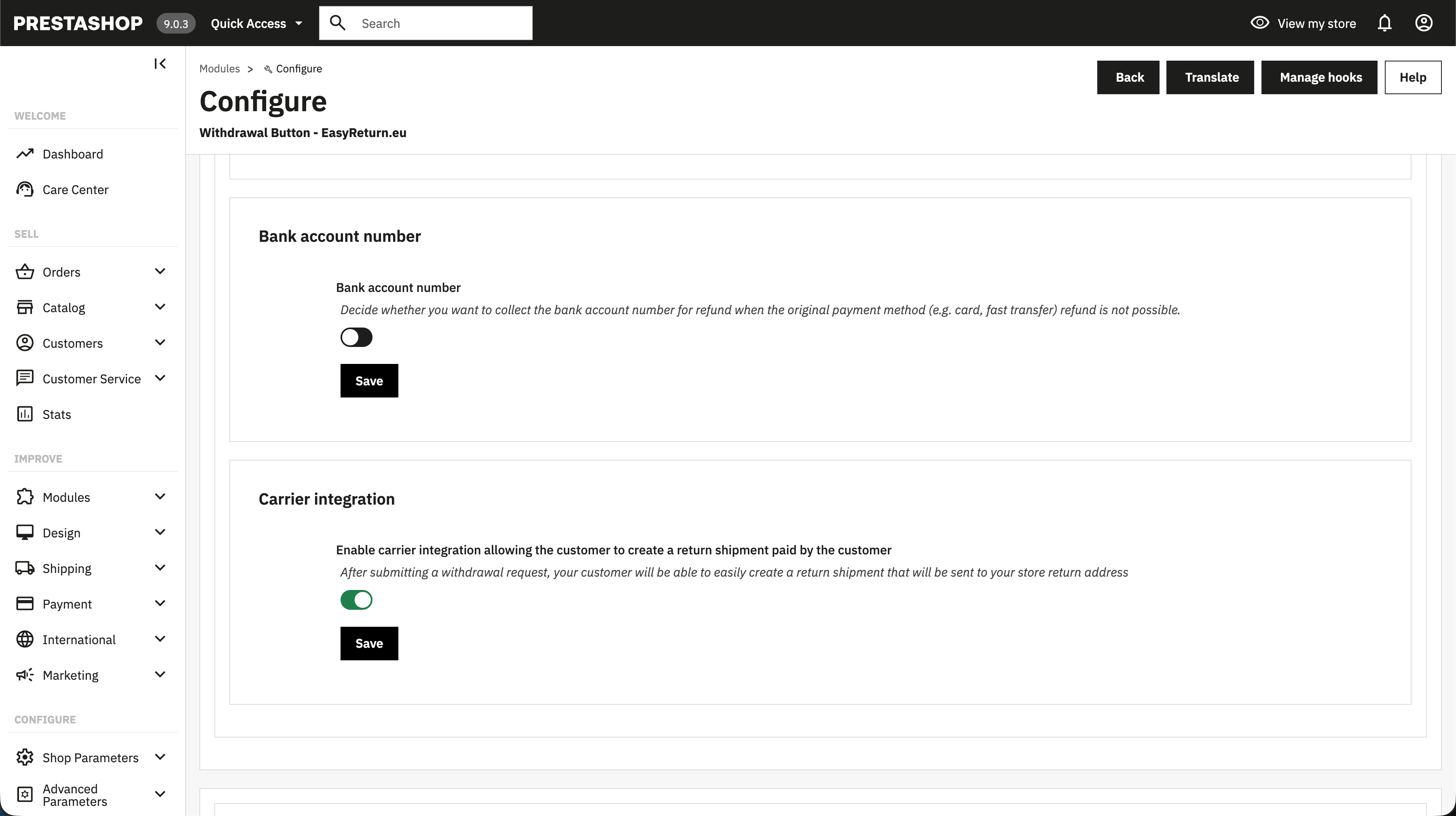Screen dimensions: 1456x816
Task: Click the PrestaShop logo
Action: pos(78,23)
